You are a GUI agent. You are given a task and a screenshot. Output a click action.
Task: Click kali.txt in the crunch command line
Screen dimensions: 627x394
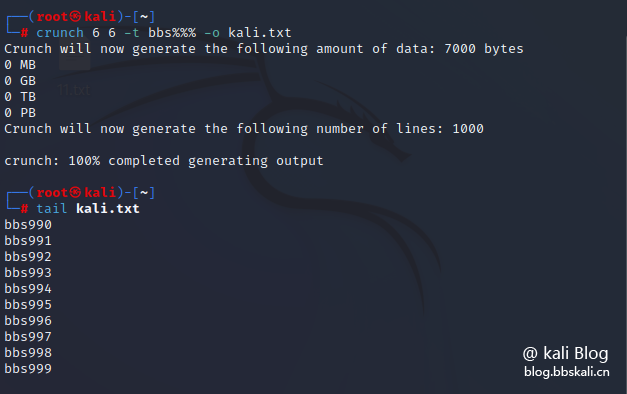(260, 33)
